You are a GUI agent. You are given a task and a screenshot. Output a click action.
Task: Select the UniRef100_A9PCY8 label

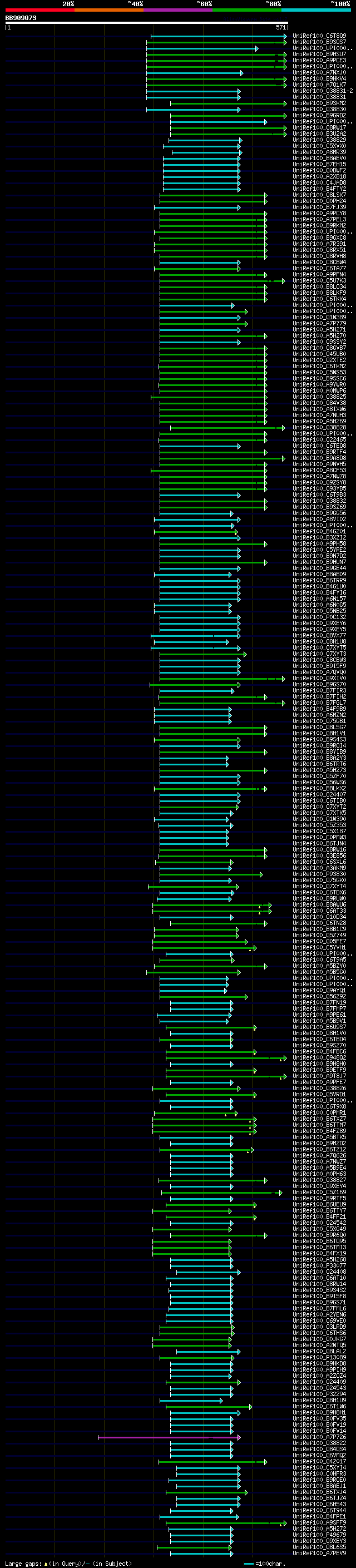(319, 214)
